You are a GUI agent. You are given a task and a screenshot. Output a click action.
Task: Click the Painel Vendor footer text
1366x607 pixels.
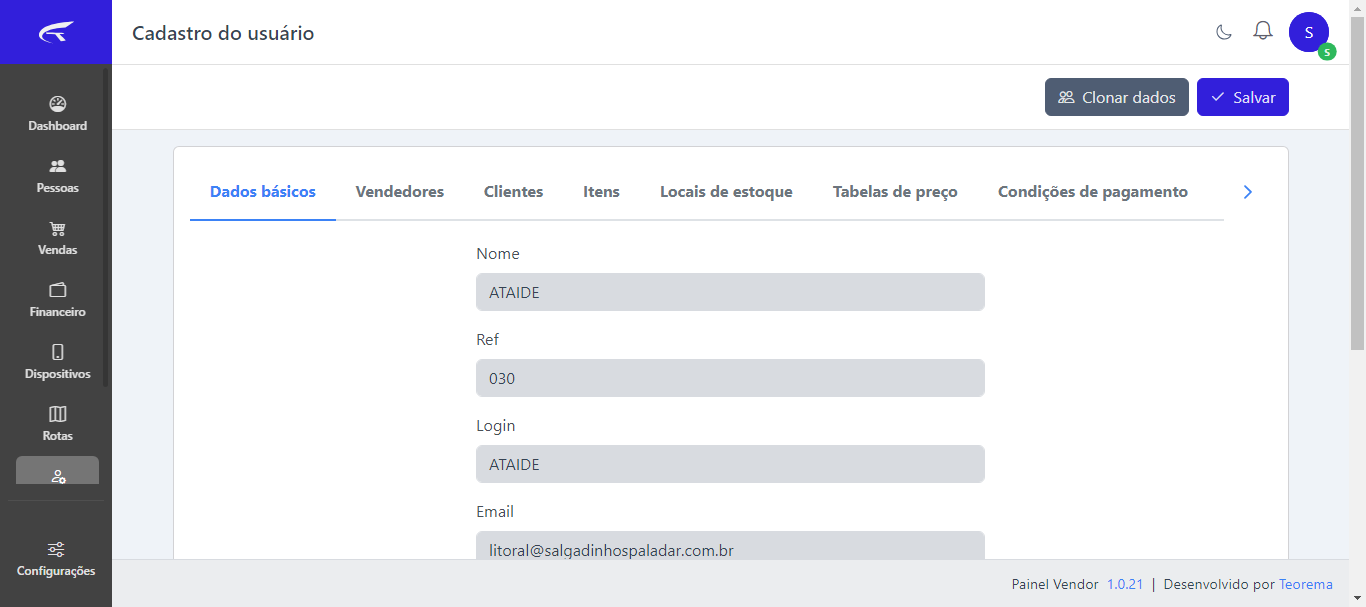click(x=1055, y=584)
